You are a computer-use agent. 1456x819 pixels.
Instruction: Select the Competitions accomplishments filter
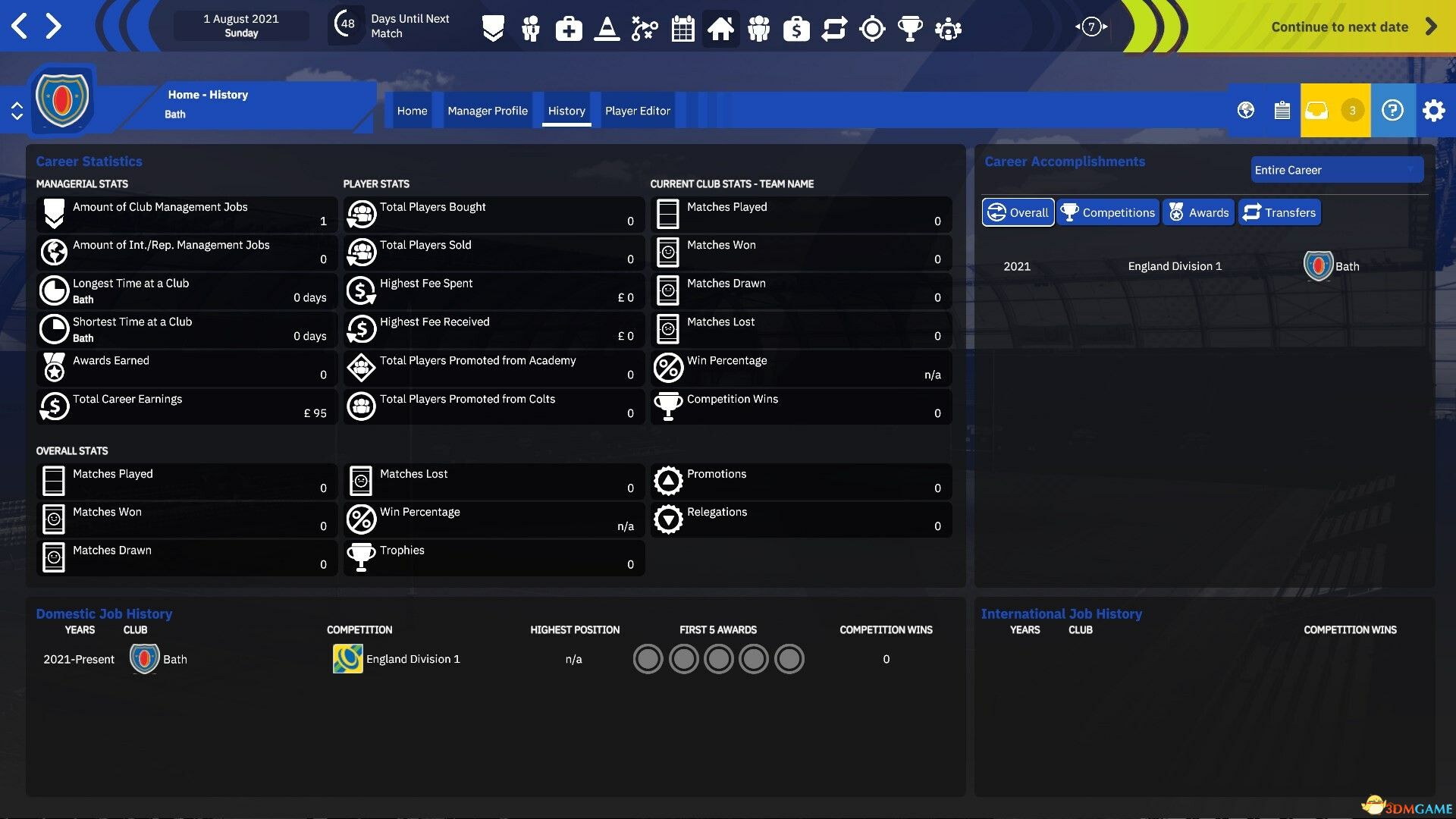(1108, 212)
